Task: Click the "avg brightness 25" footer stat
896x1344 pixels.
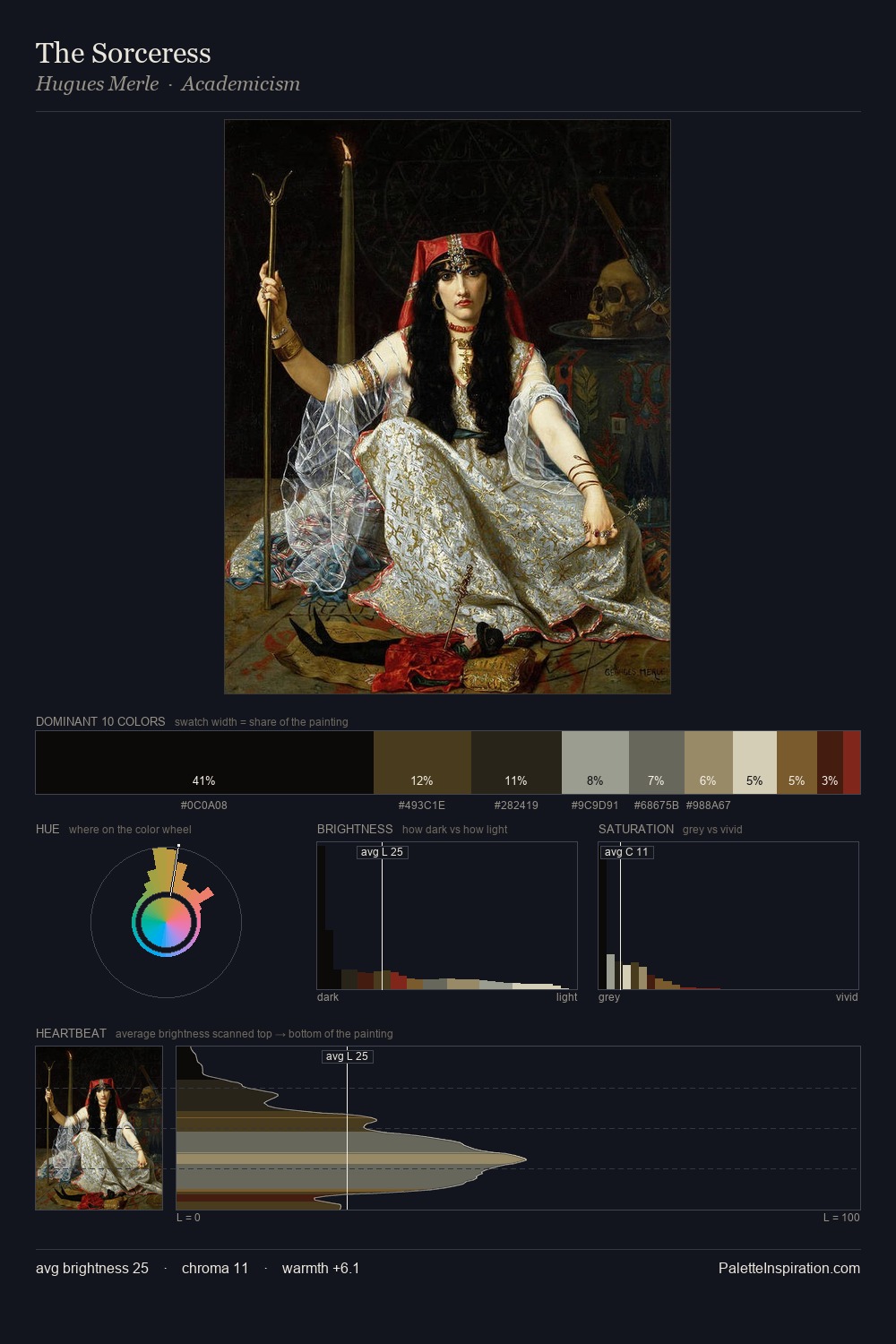Action: 92,1268
